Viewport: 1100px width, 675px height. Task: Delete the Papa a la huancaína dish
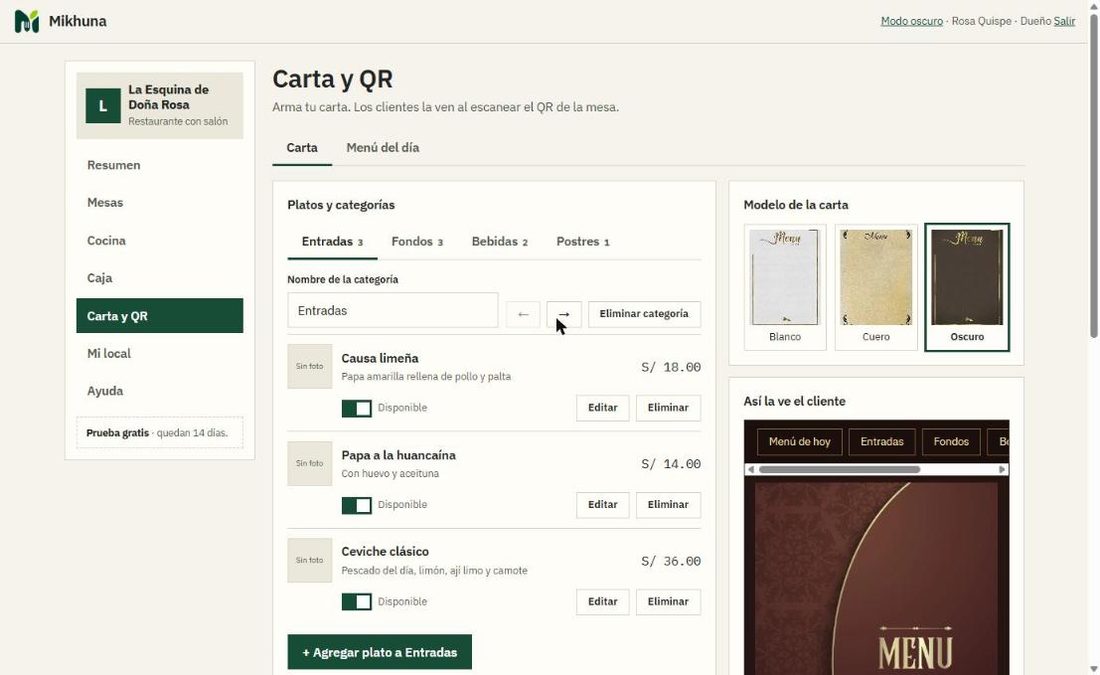pos(668,504)
